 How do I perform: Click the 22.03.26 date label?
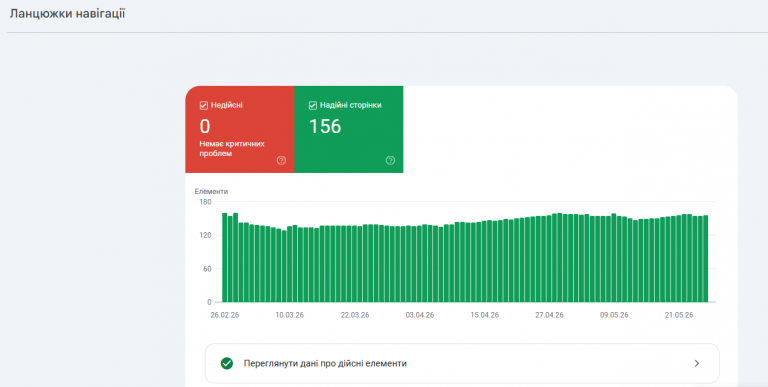(x=355, y=315)
